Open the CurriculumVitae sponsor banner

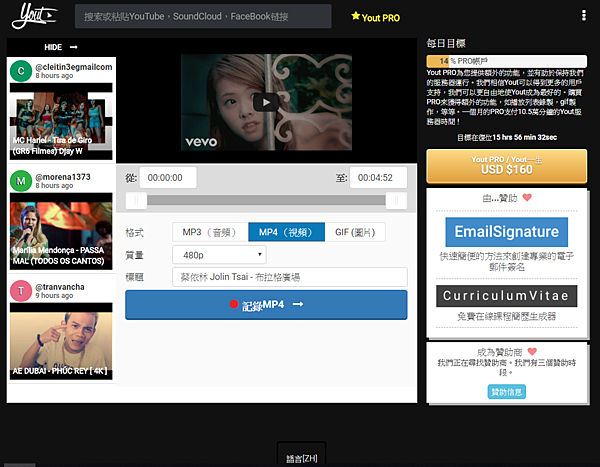click(x=507, y=296)
